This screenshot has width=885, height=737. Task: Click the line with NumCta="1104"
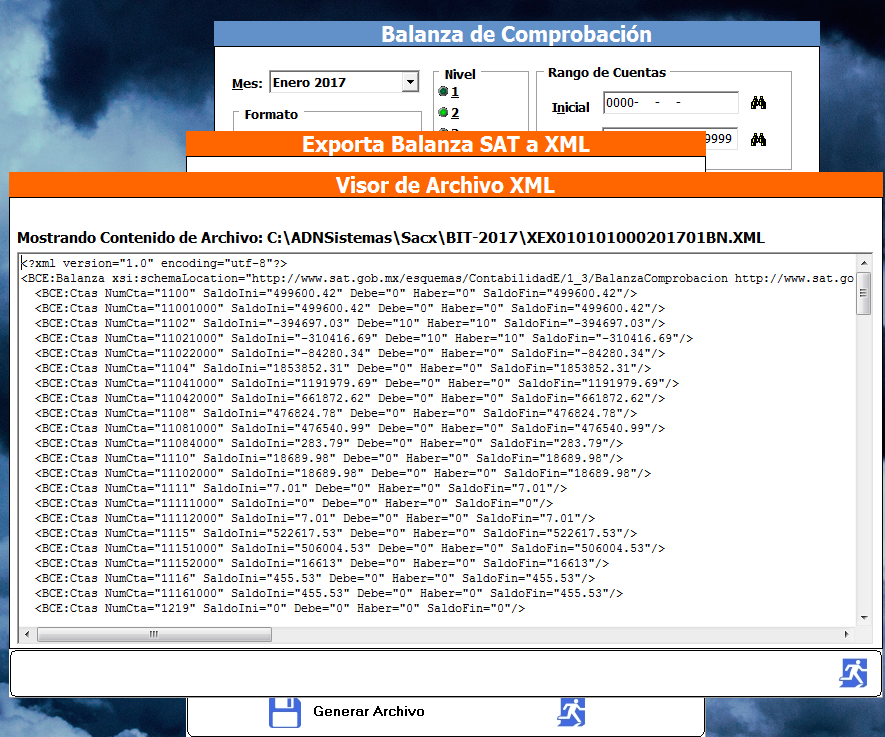click(343, 368)
